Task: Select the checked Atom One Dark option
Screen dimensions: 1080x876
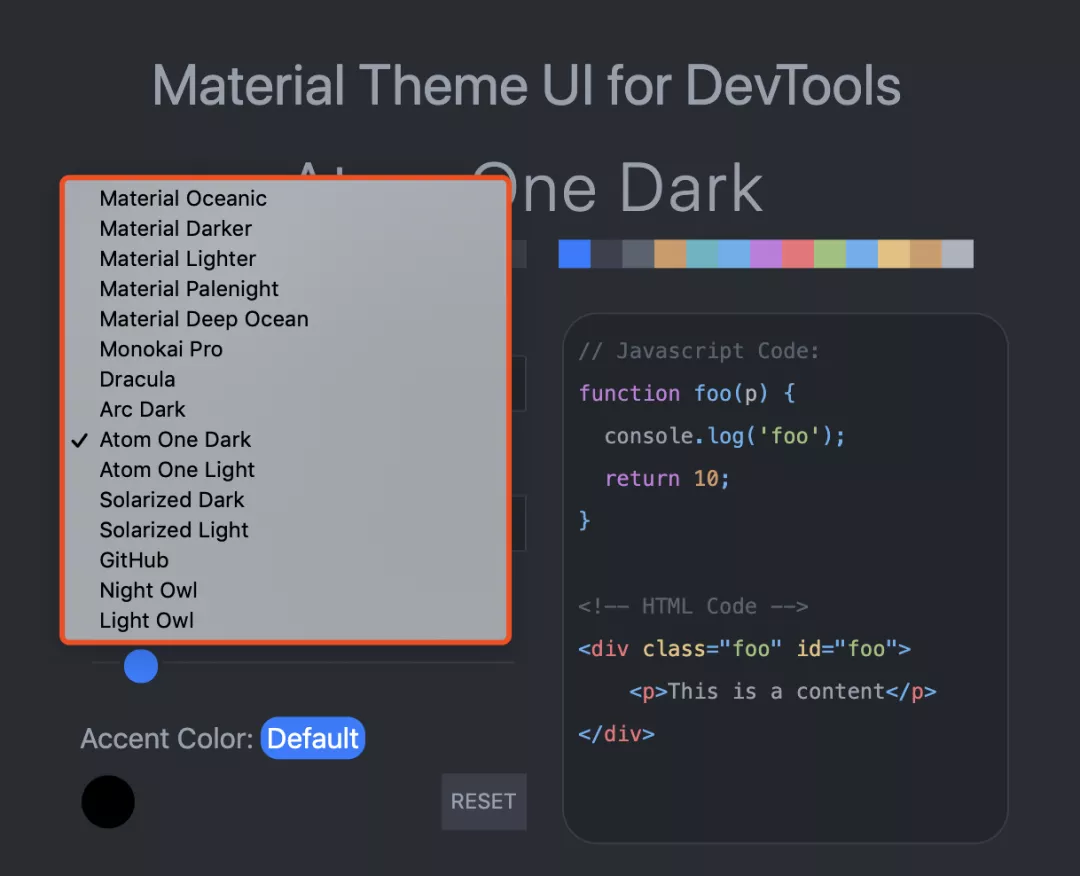Action: [286, 439]
